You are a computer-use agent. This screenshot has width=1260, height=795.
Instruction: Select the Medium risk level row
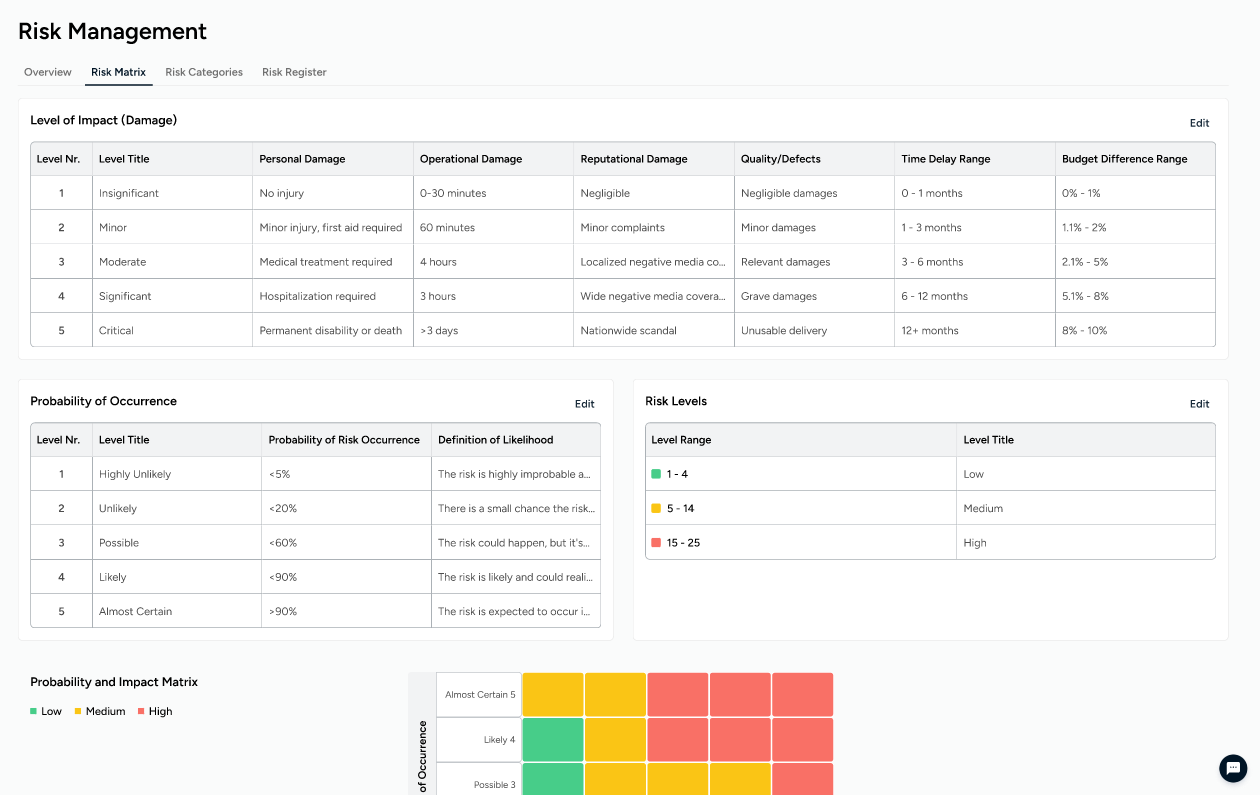coord(900,507)
